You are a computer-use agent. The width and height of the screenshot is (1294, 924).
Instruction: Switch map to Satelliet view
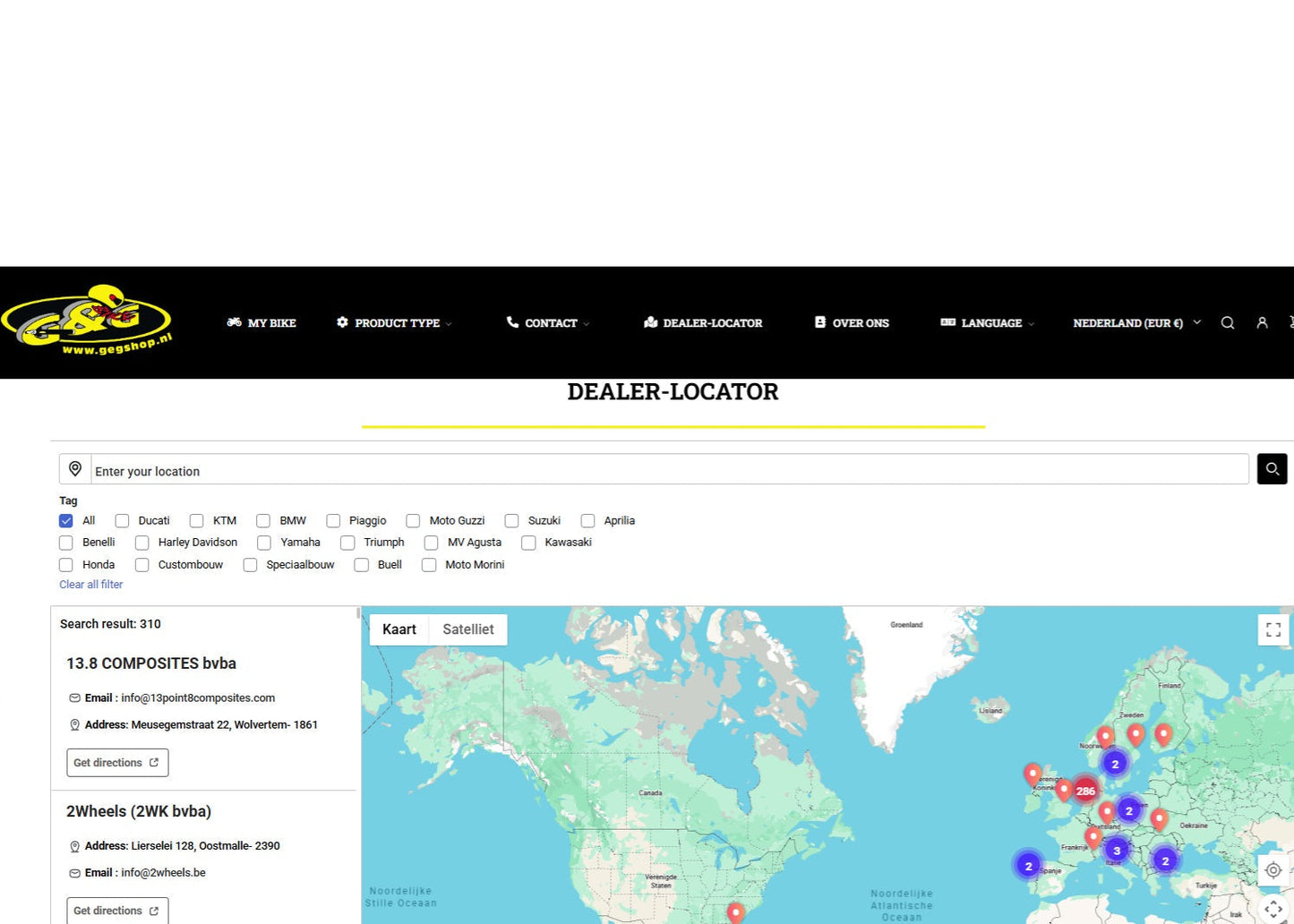(x=467, y=629)
